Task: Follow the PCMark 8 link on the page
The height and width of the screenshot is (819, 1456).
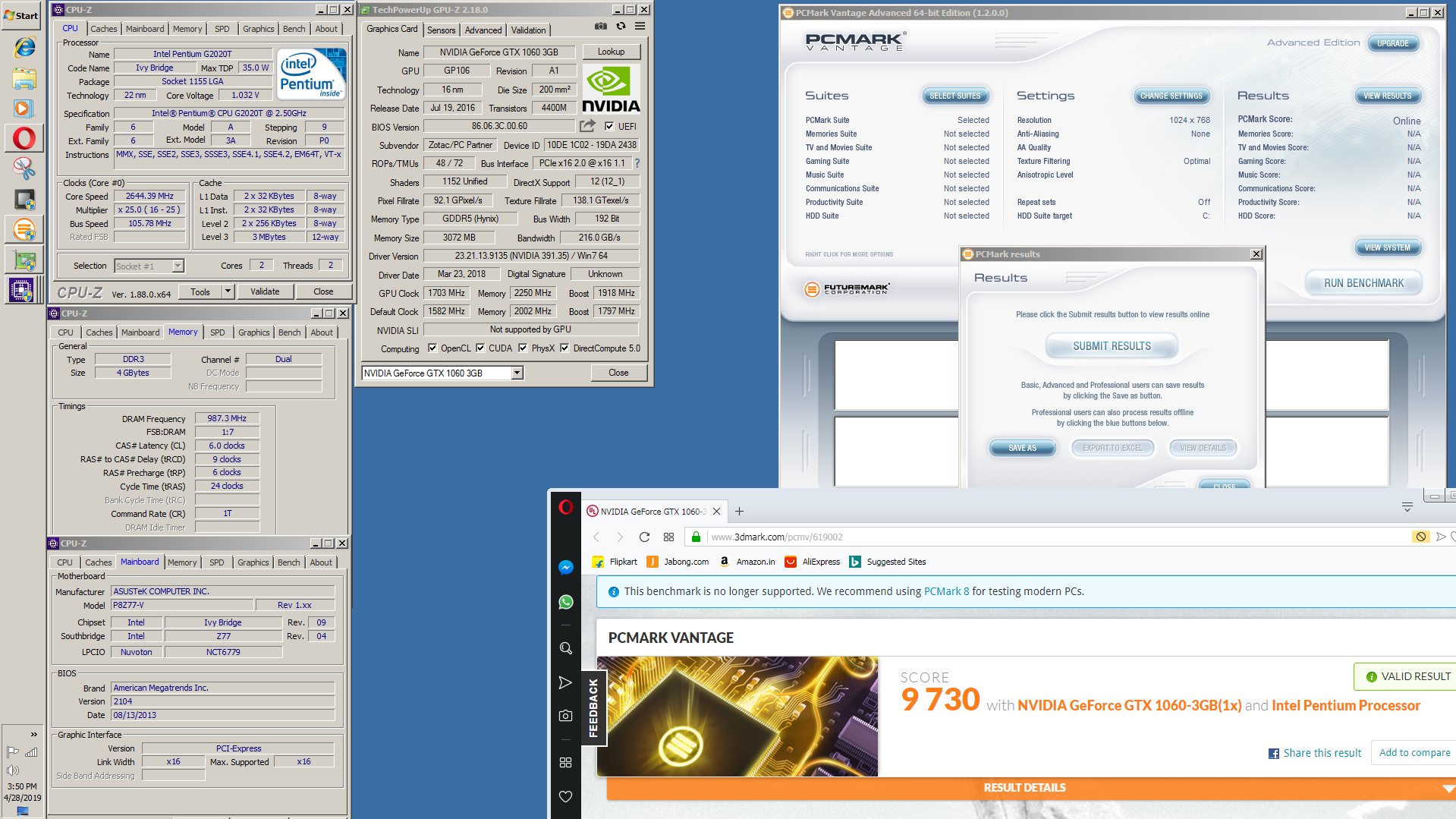Action: 947,591
